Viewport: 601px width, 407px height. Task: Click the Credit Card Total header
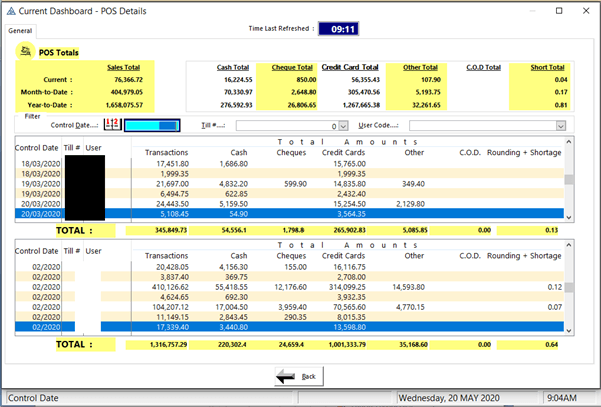350,67
